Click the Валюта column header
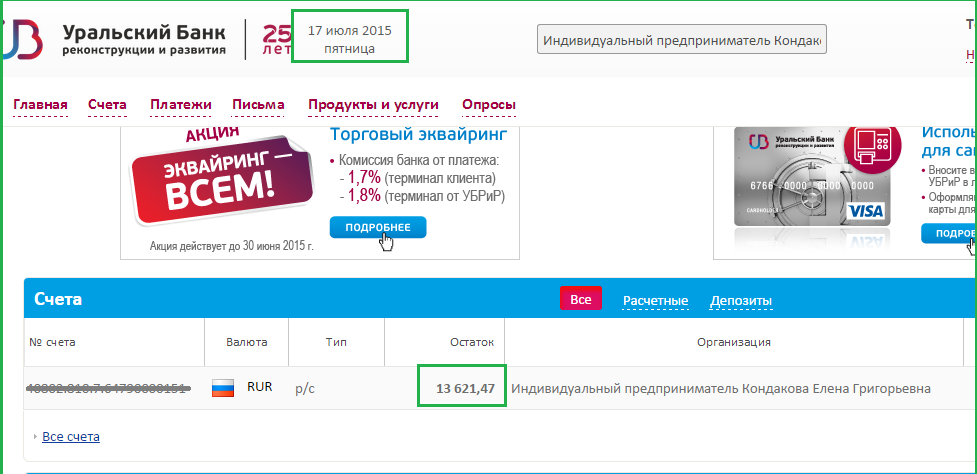 [x=247, y=342]
